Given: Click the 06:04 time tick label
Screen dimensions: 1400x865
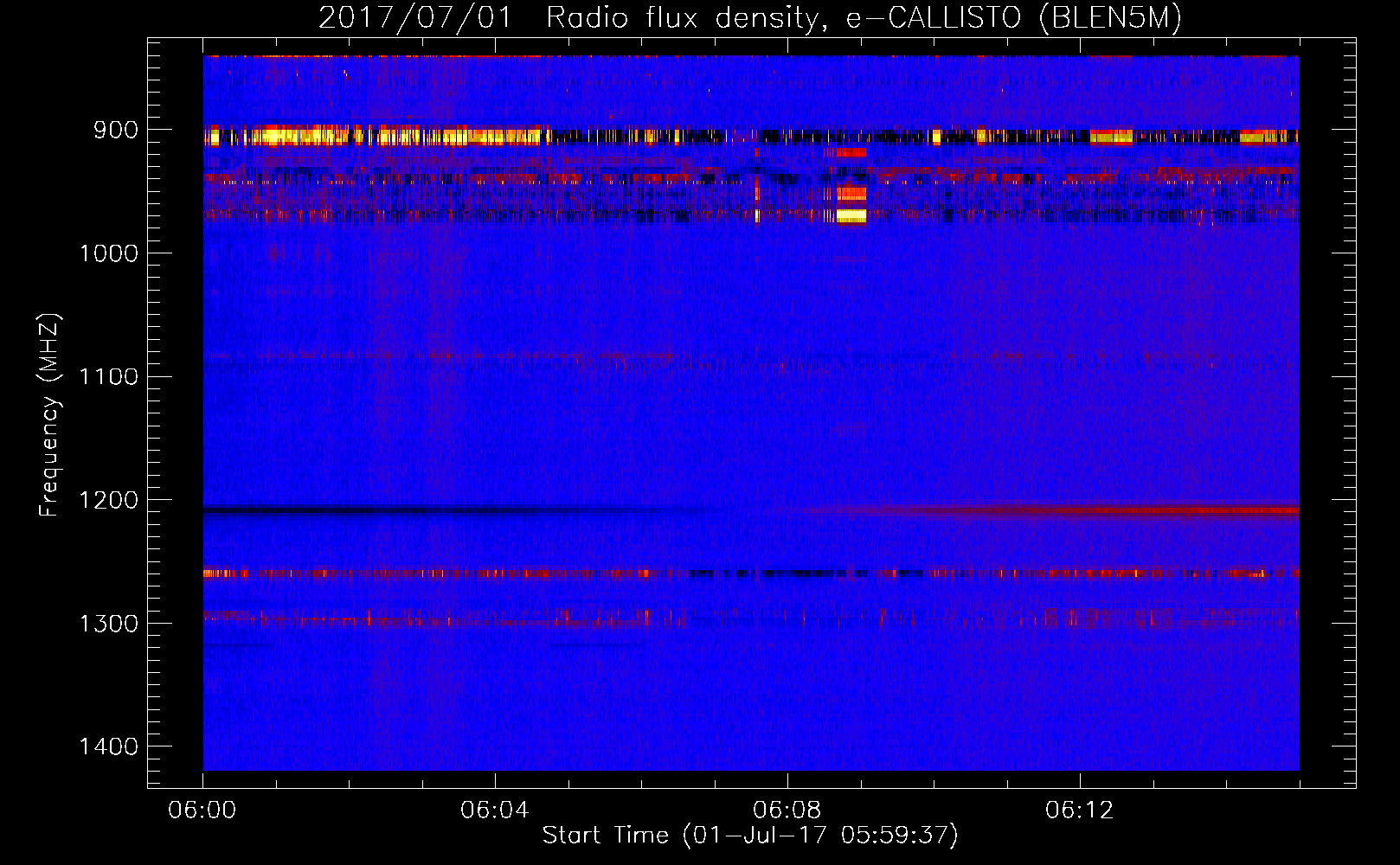Looking at the screenshot, I should click(x=495, y=811).
